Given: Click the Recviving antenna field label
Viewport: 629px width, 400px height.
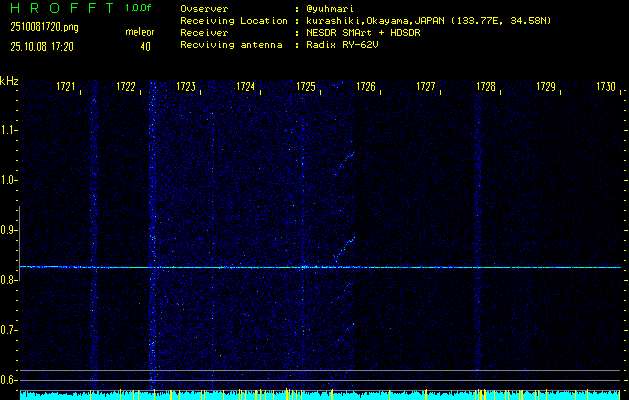Looking at the screenshot, I should [x=231, y=45].
